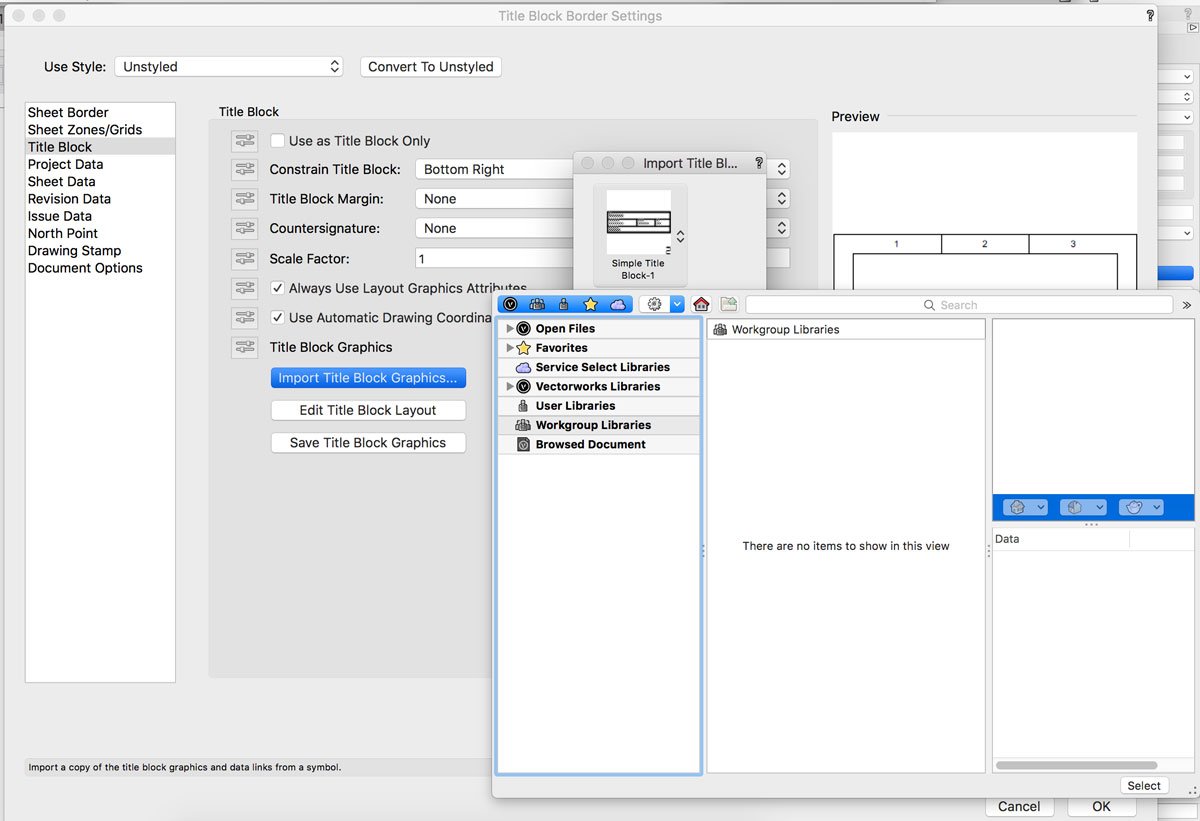The width and height of the screenshot is (1200, 821).
Task: Uncheck Always Use Layout Graphics Attributes
Action: pyautogui.click(x=278, y=288)
